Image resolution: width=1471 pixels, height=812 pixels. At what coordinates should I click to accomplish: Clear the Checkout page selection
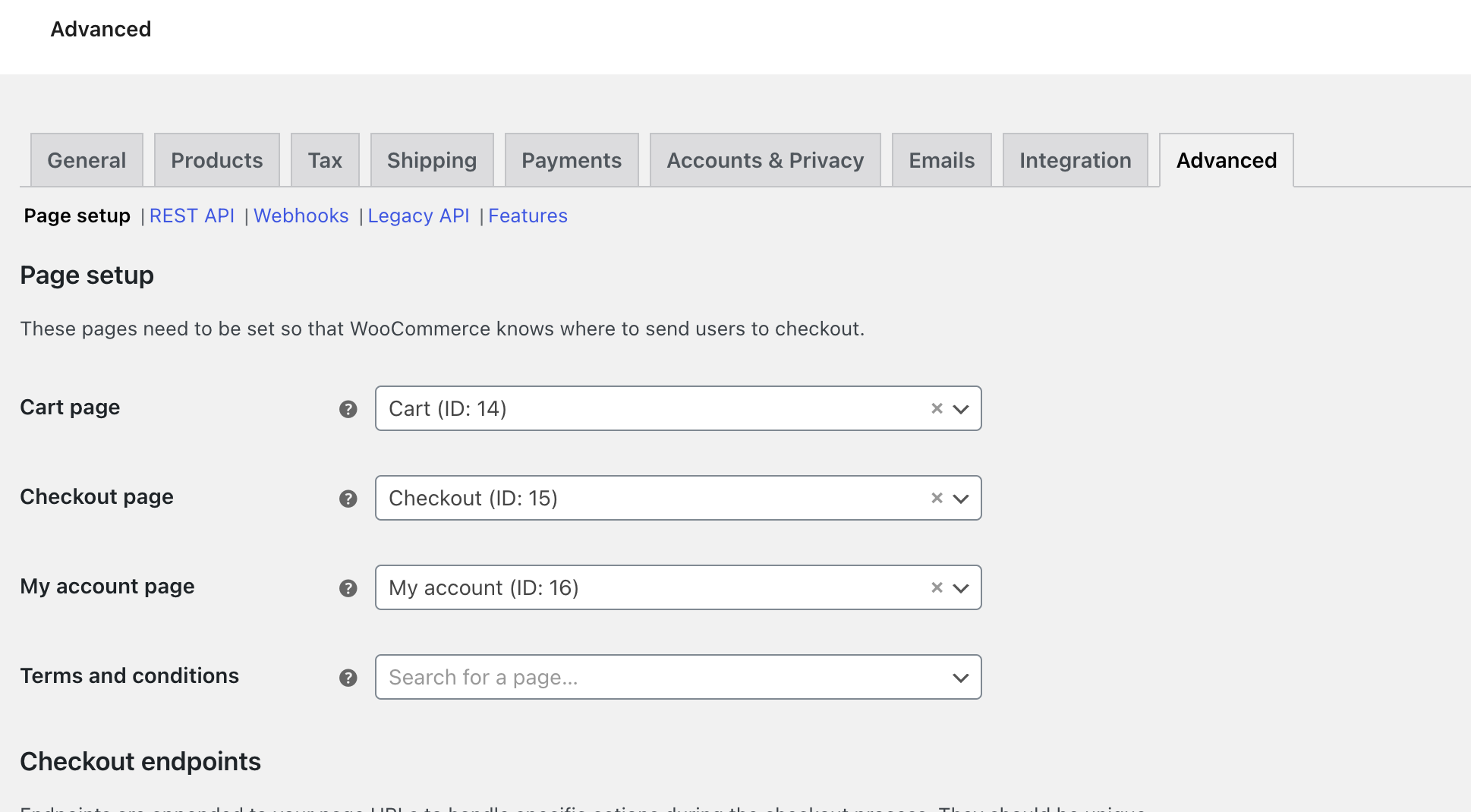click(x=937, y=498)
